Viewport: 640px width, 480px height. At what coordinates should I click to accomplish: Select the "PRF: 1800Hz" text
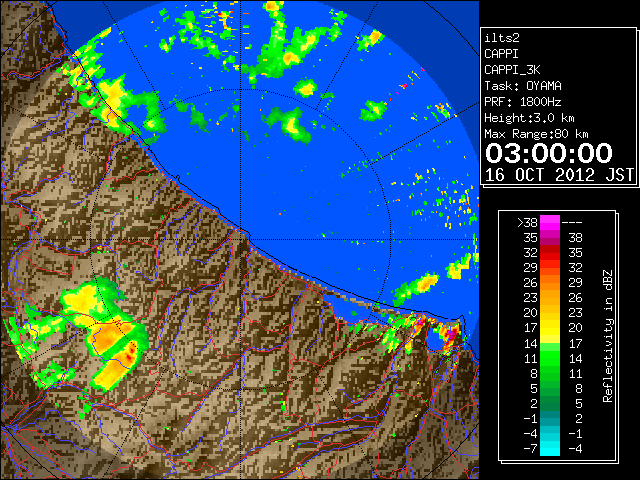(x=523, y=102)
